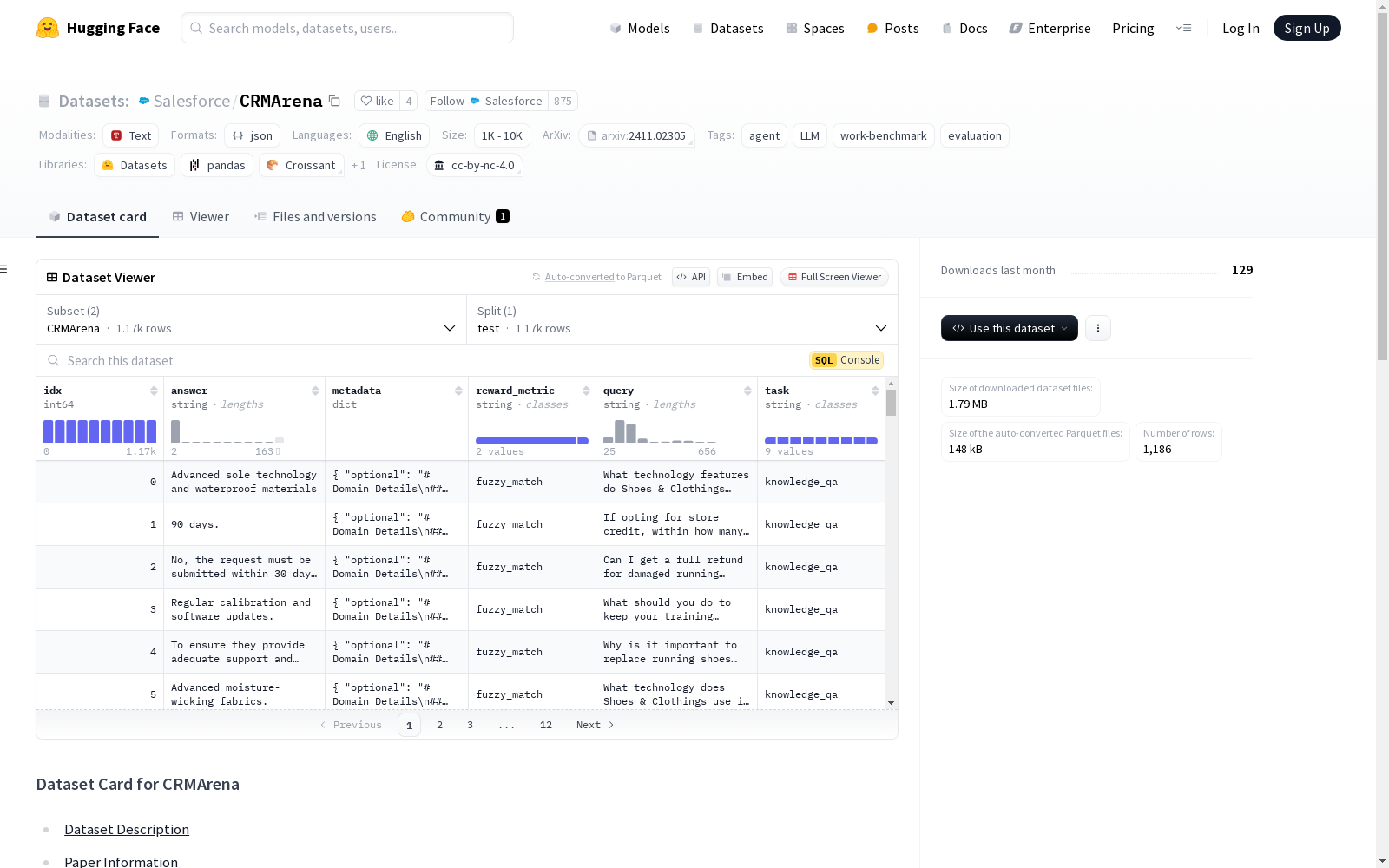This screenshot has height=868, width=1389.
Task: Switch to the Viewer tab
Action: (201, 217)
